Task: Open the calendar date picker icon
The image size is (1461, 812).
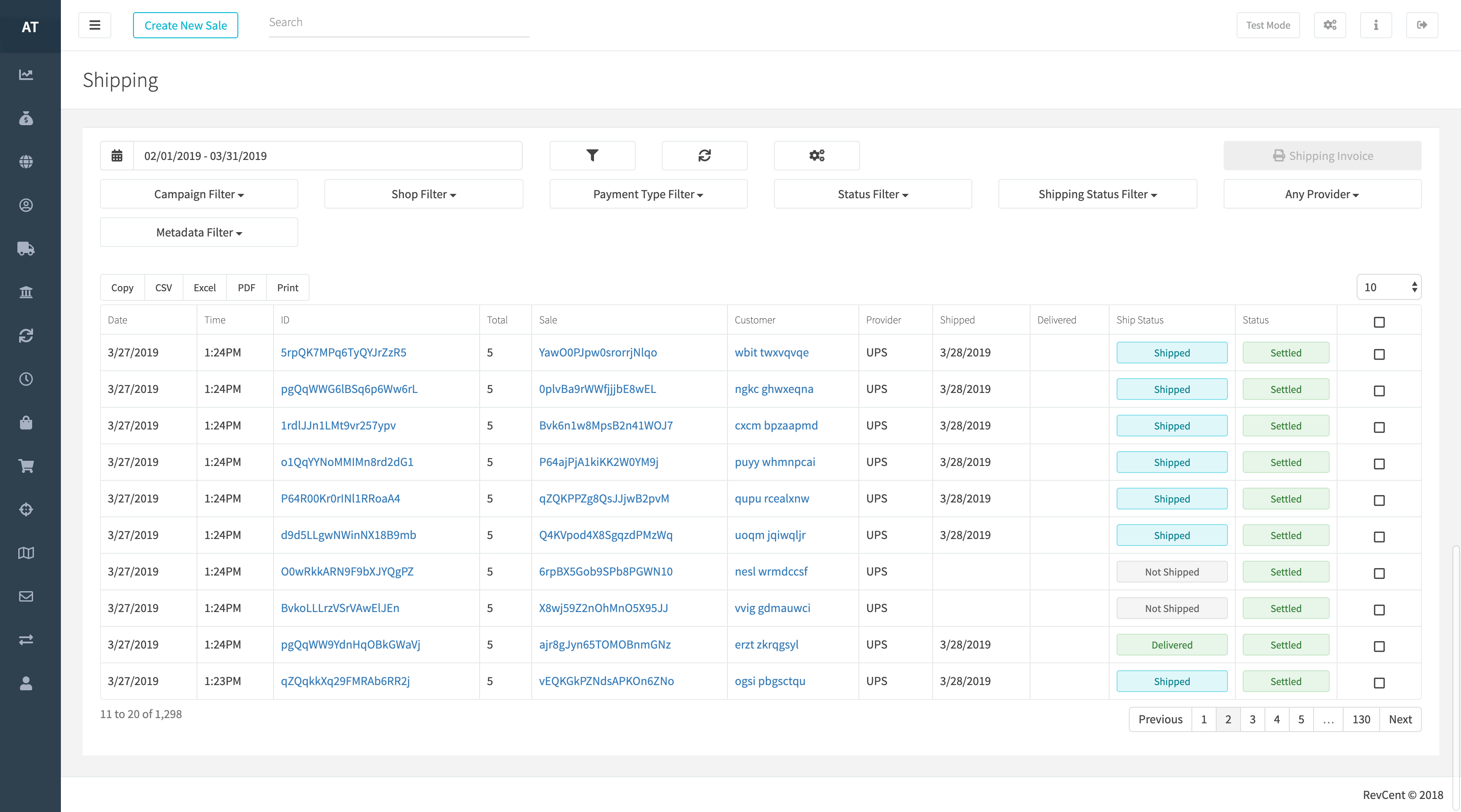Action: pos(117,155)
